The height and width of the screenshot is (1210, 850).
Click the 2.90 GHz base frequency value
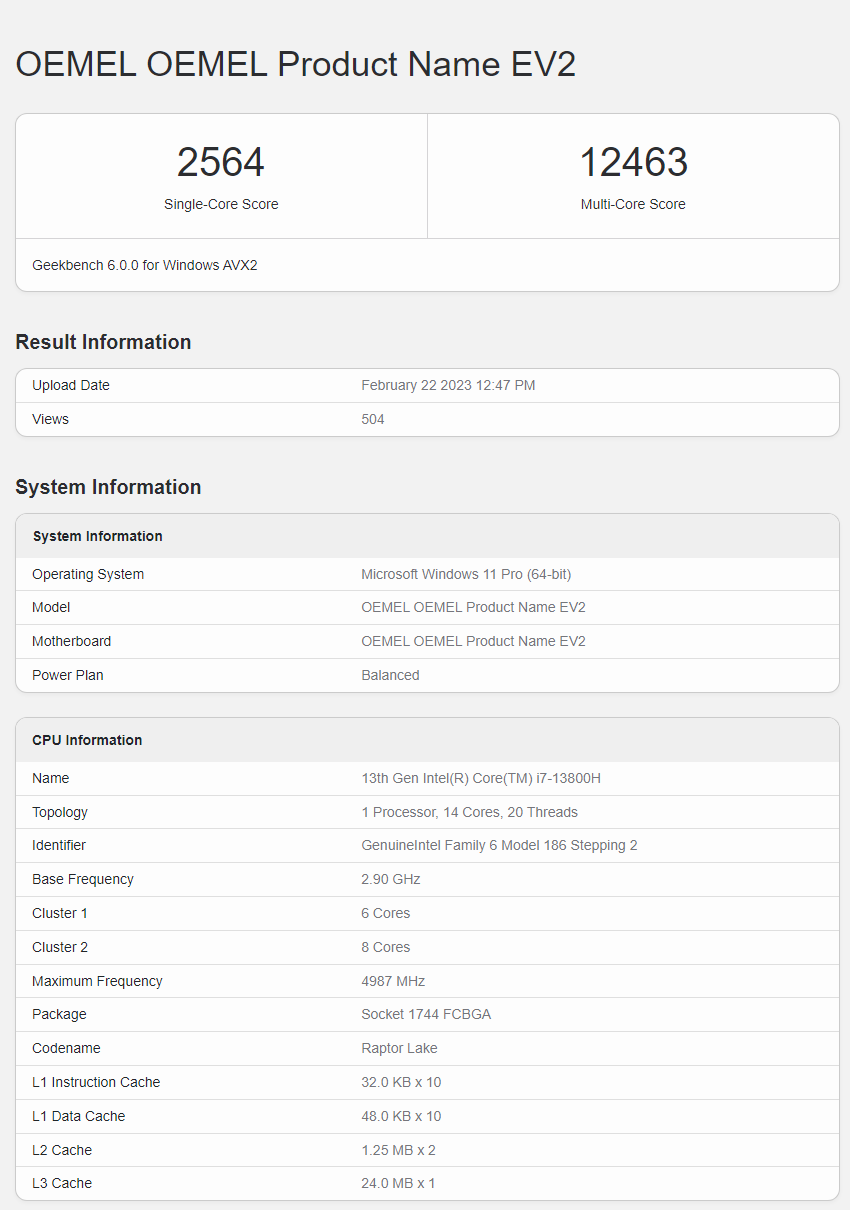(x=391, y=880)
